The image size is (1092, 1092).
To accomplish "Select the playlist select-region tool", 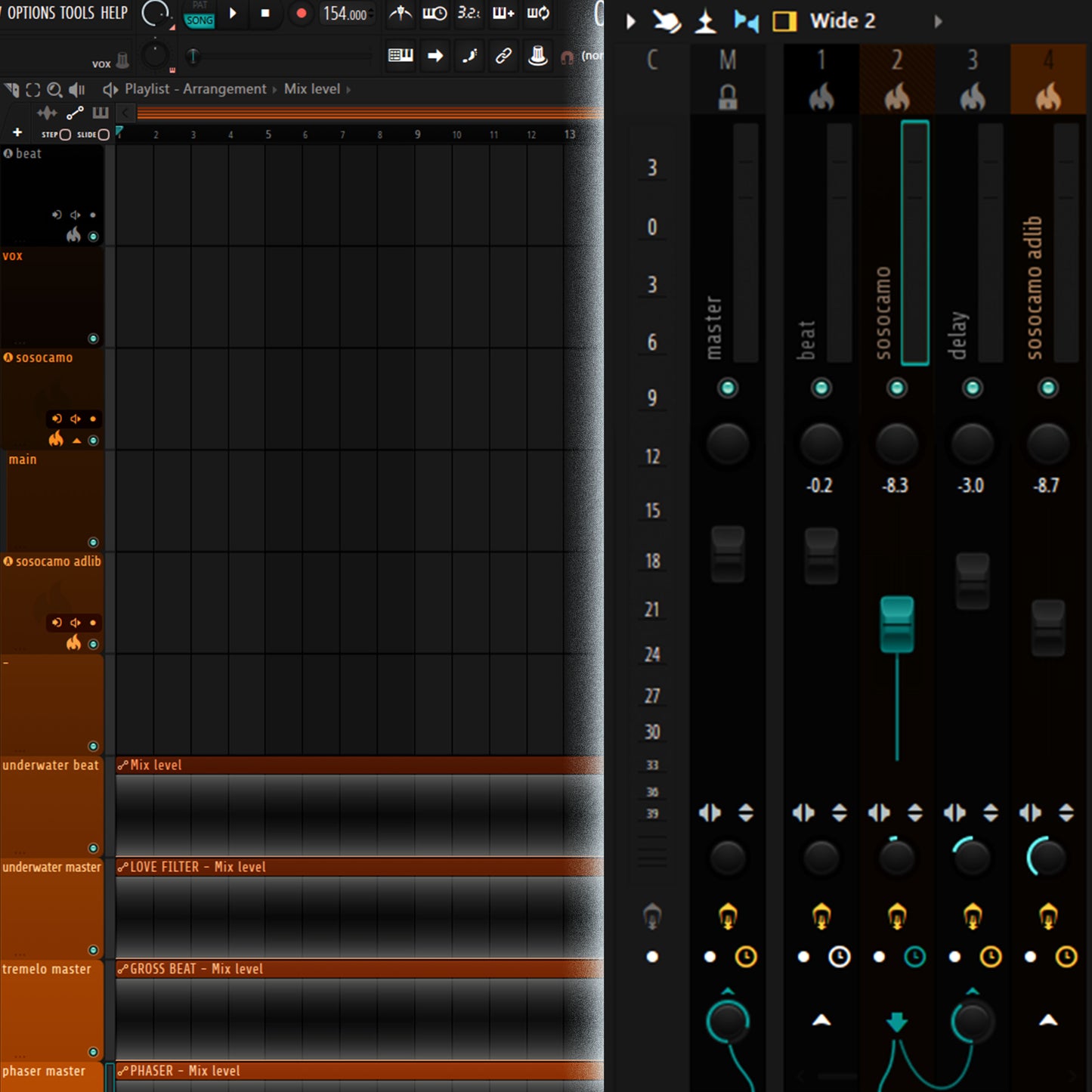I will (33, 90).
